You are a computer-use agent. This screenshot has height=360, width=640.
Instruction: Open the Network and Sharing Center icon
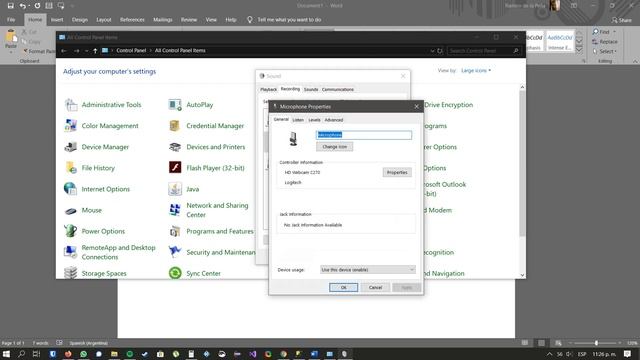(175, 210)
